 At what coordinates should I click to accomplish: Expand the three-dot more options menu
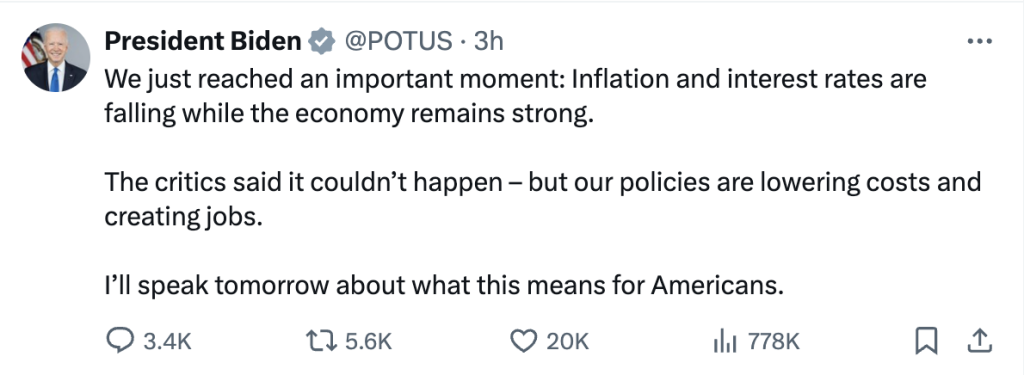[x=980, y=41]
